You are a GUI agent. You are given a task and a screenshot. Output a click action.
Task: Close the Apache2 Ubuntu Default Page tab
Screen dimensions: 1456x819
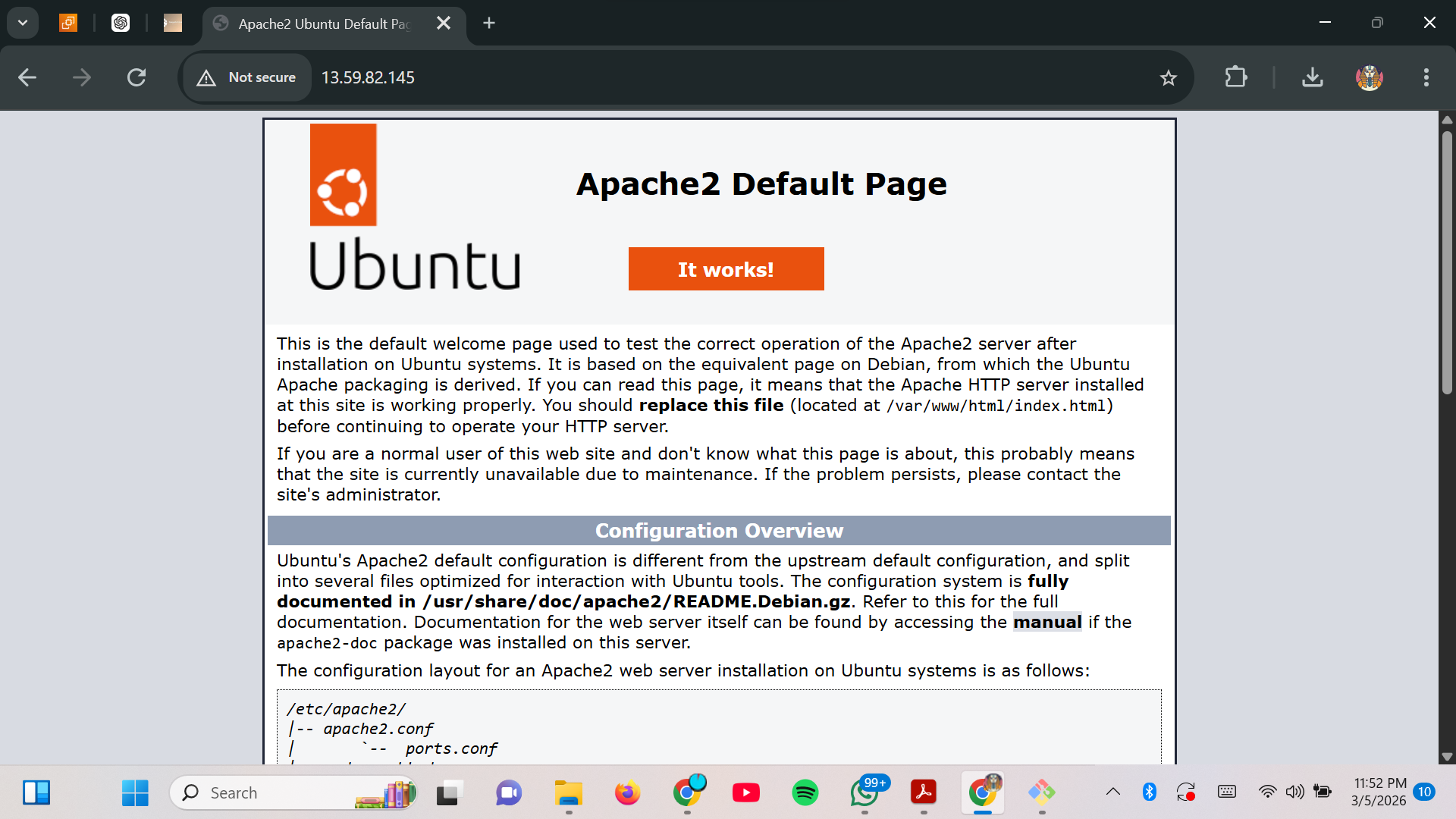[444, 24]
